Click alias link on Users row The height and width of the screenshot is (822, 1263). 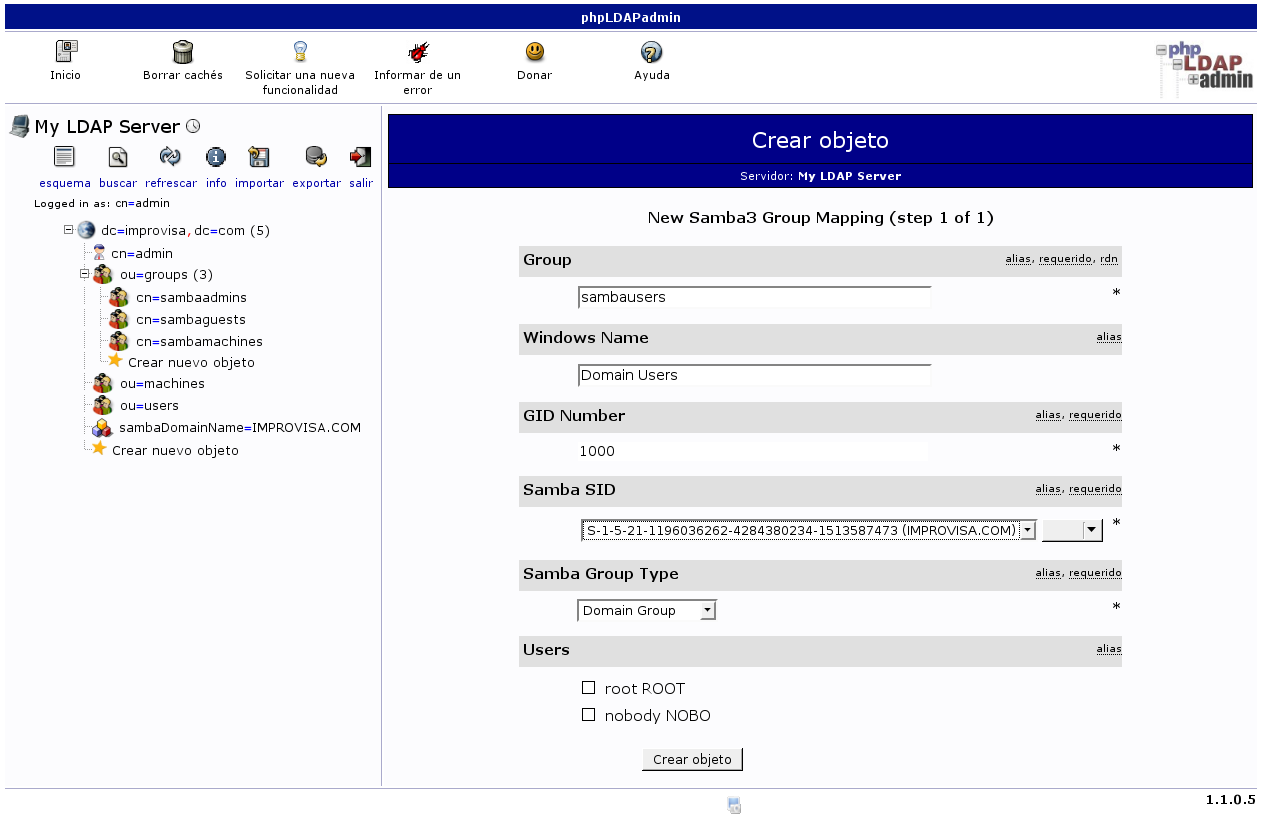(x=1109, y=649)
